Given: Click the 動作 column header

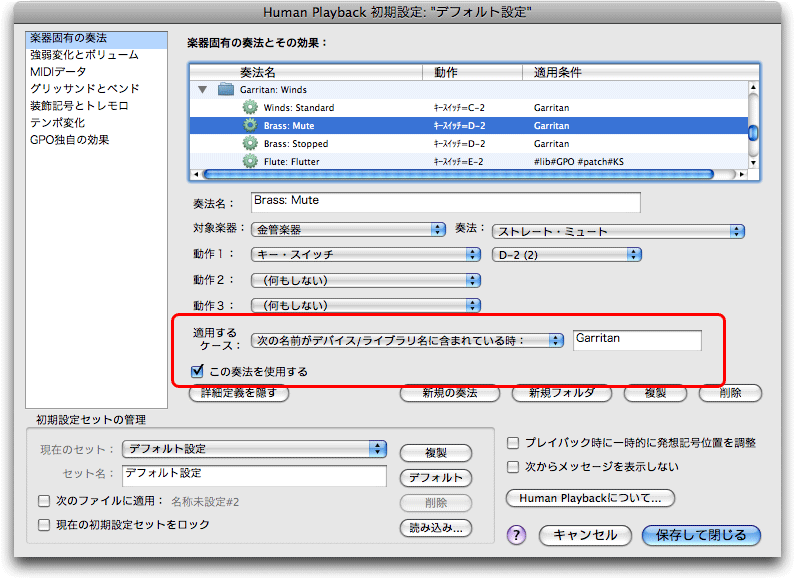Looking at the screenshot, I should click(473, 72).
